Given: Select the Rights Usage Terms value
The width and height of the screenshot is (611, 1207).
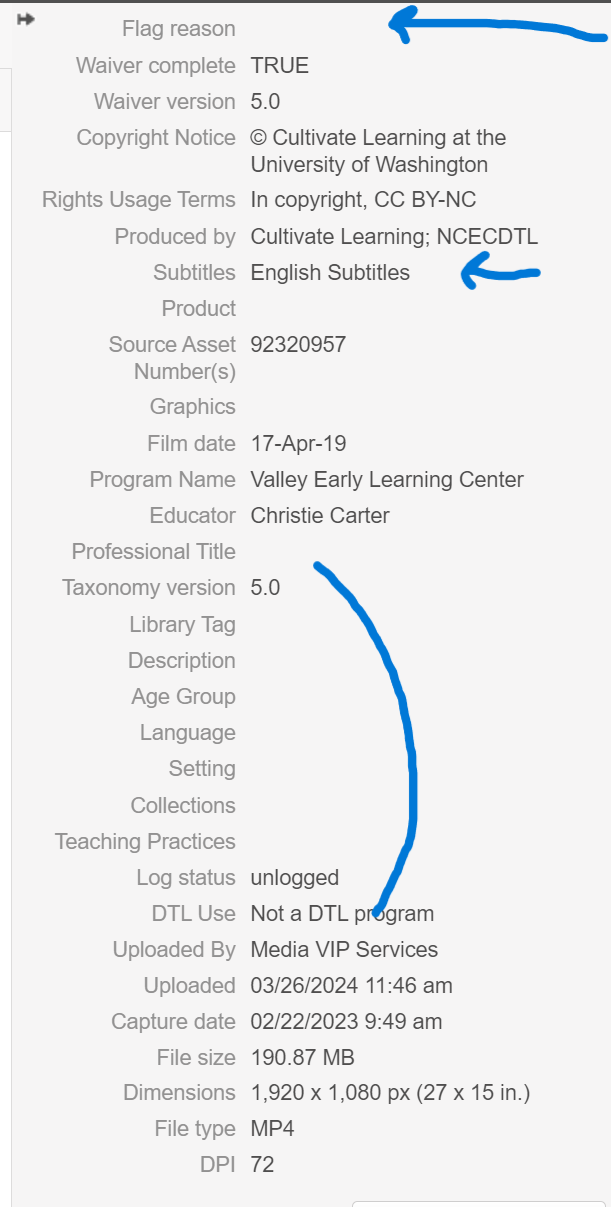Looking at the screenshot, I should click(363, 200).
